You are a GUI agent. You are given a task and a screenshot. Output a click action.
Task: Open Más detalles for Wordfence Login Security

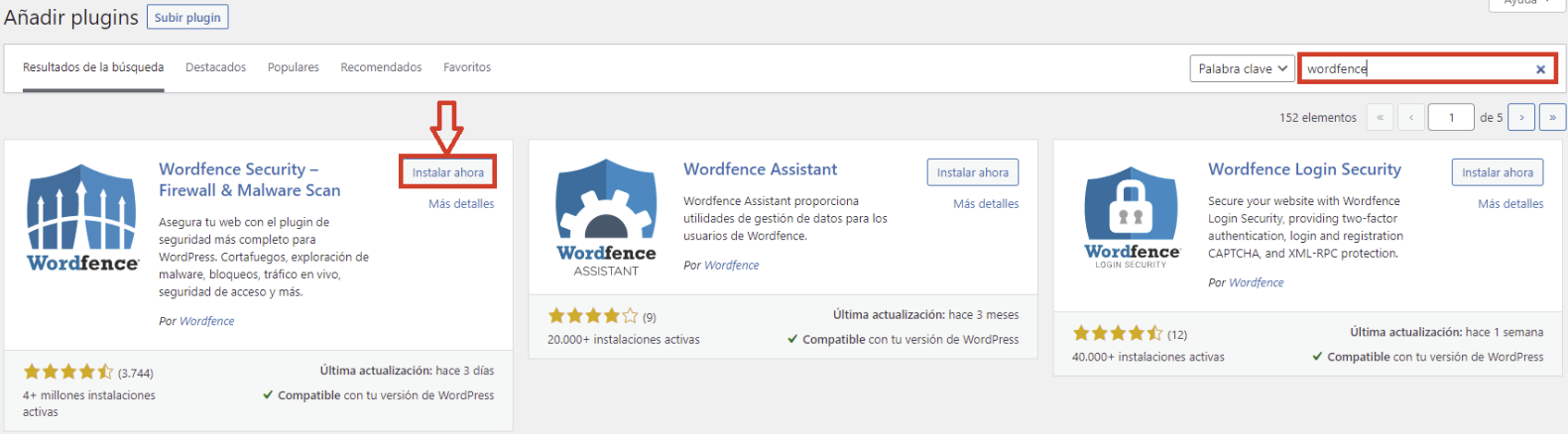click(1510, 204)
